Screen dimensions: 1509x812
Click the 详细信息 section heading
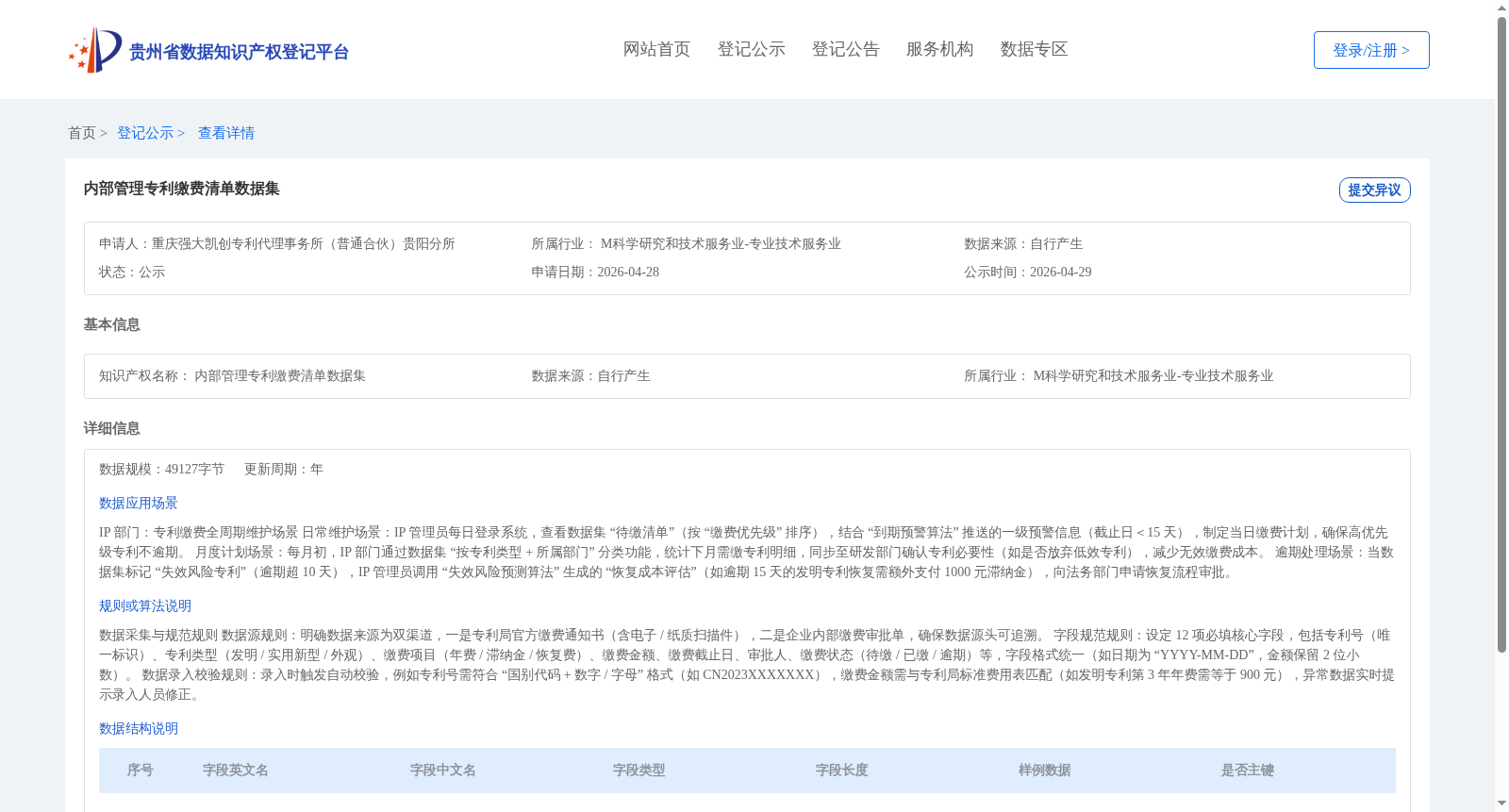coord(111,428)
